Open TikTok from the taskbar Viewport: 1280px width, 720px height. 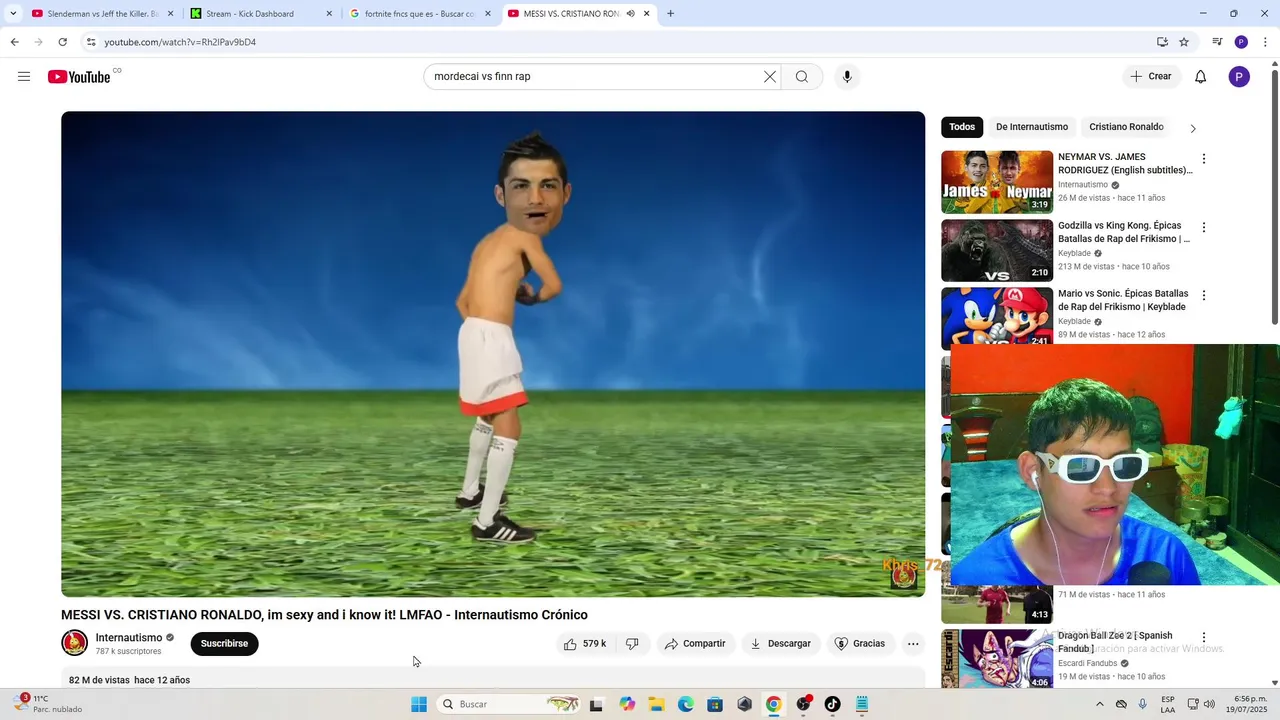832,704
